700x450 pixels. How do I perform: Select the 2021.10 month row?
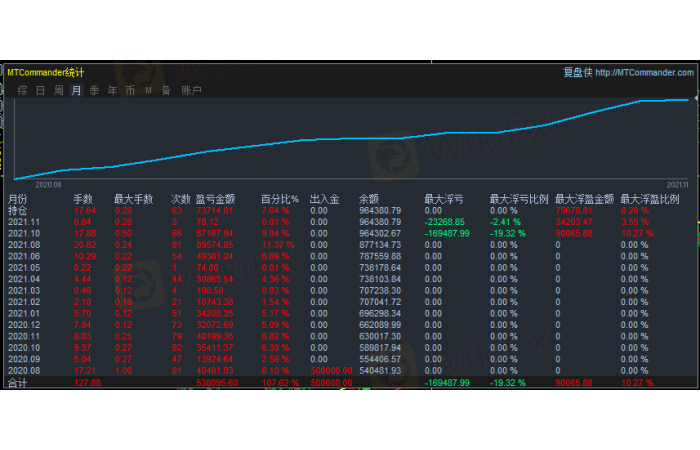[22, 233]
